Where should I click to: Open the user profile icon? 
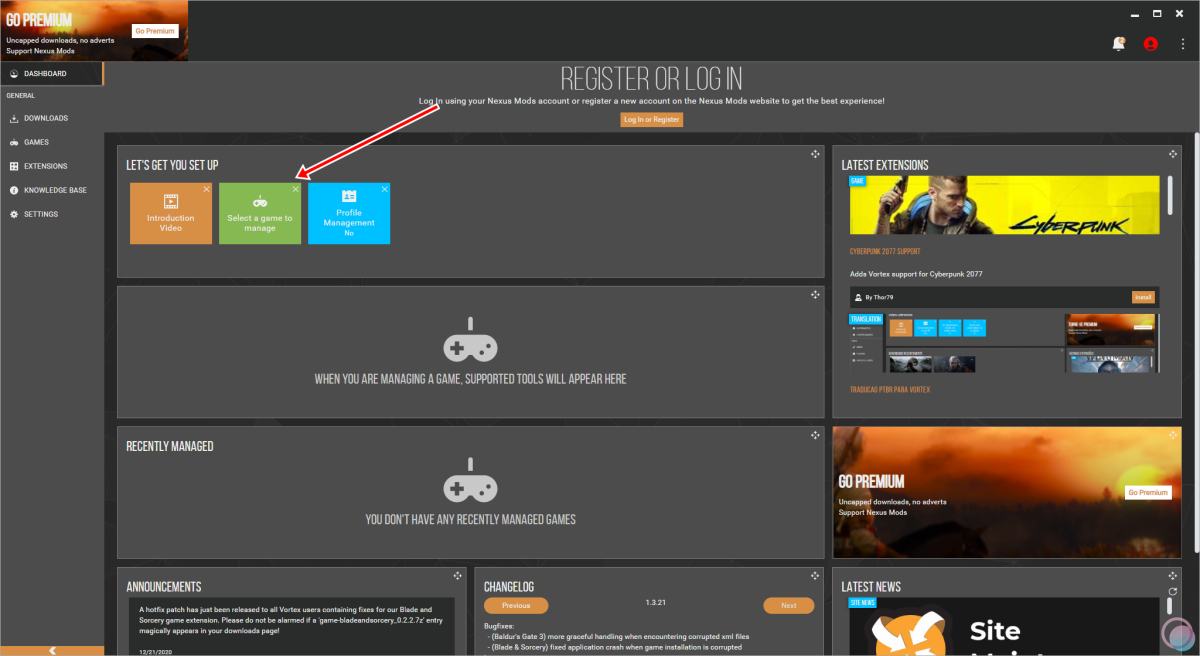pos(1150,44)
